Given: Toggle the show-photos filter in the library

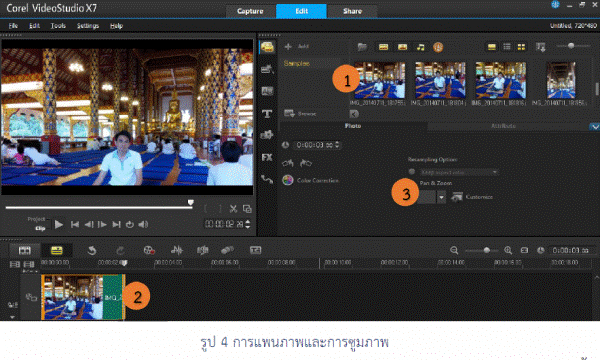Looking at the screenshot, I should click(x=402, y=47).
